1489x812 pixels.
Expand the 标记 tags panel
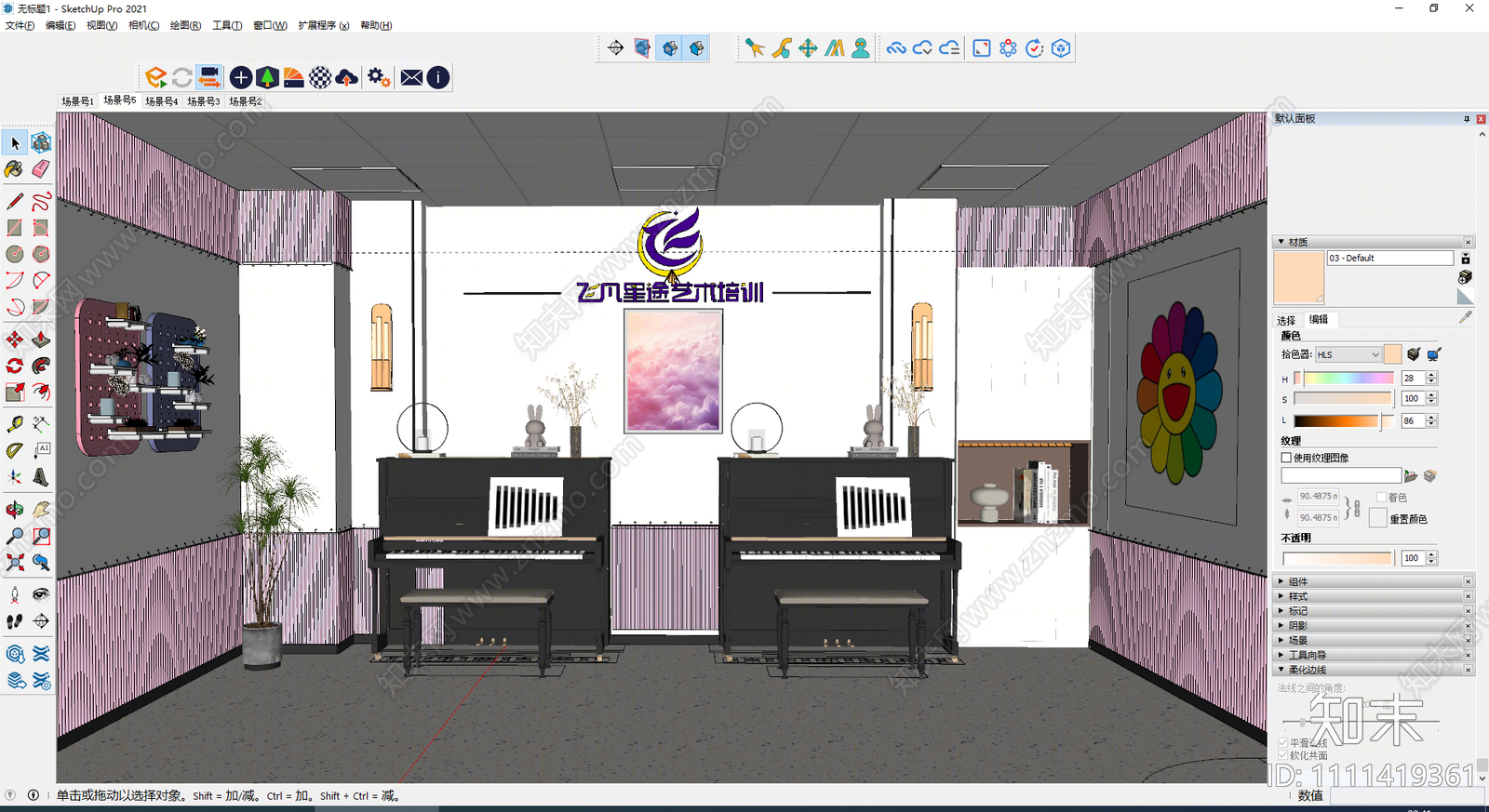tap(1281, 611)
